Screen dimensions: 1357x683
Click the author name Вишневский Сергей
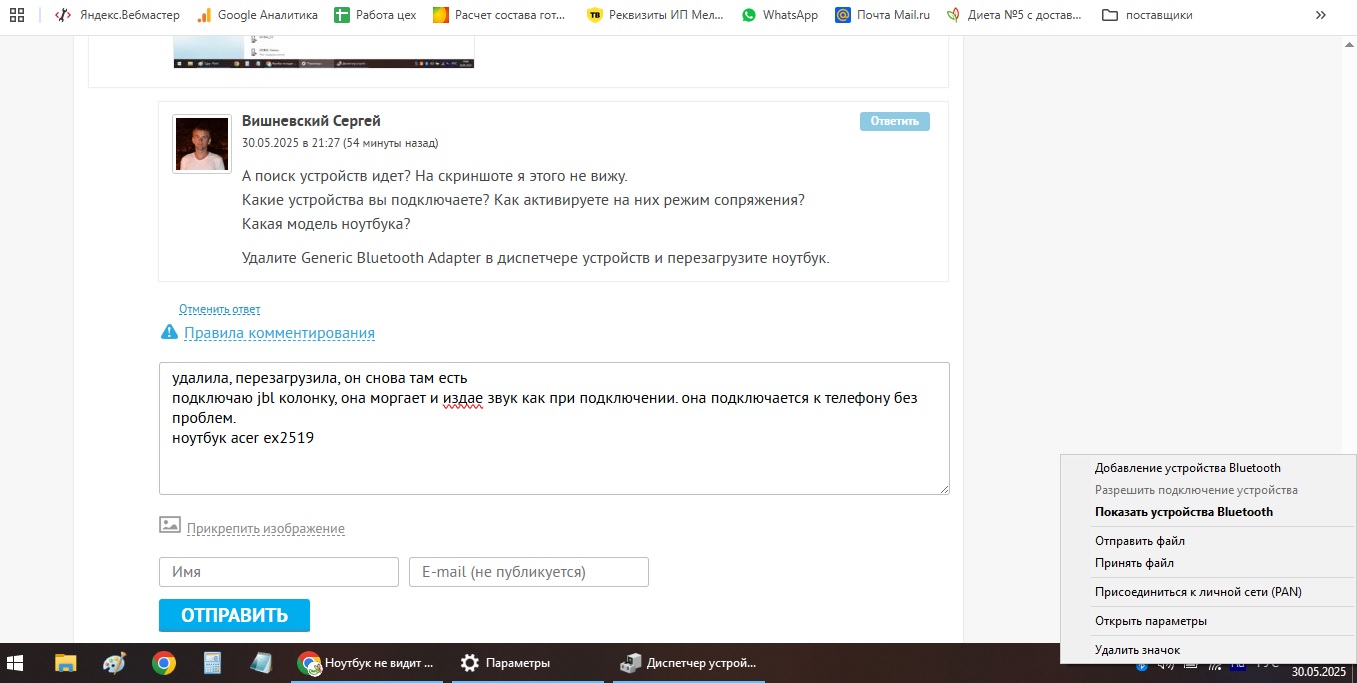click(311, 121)
